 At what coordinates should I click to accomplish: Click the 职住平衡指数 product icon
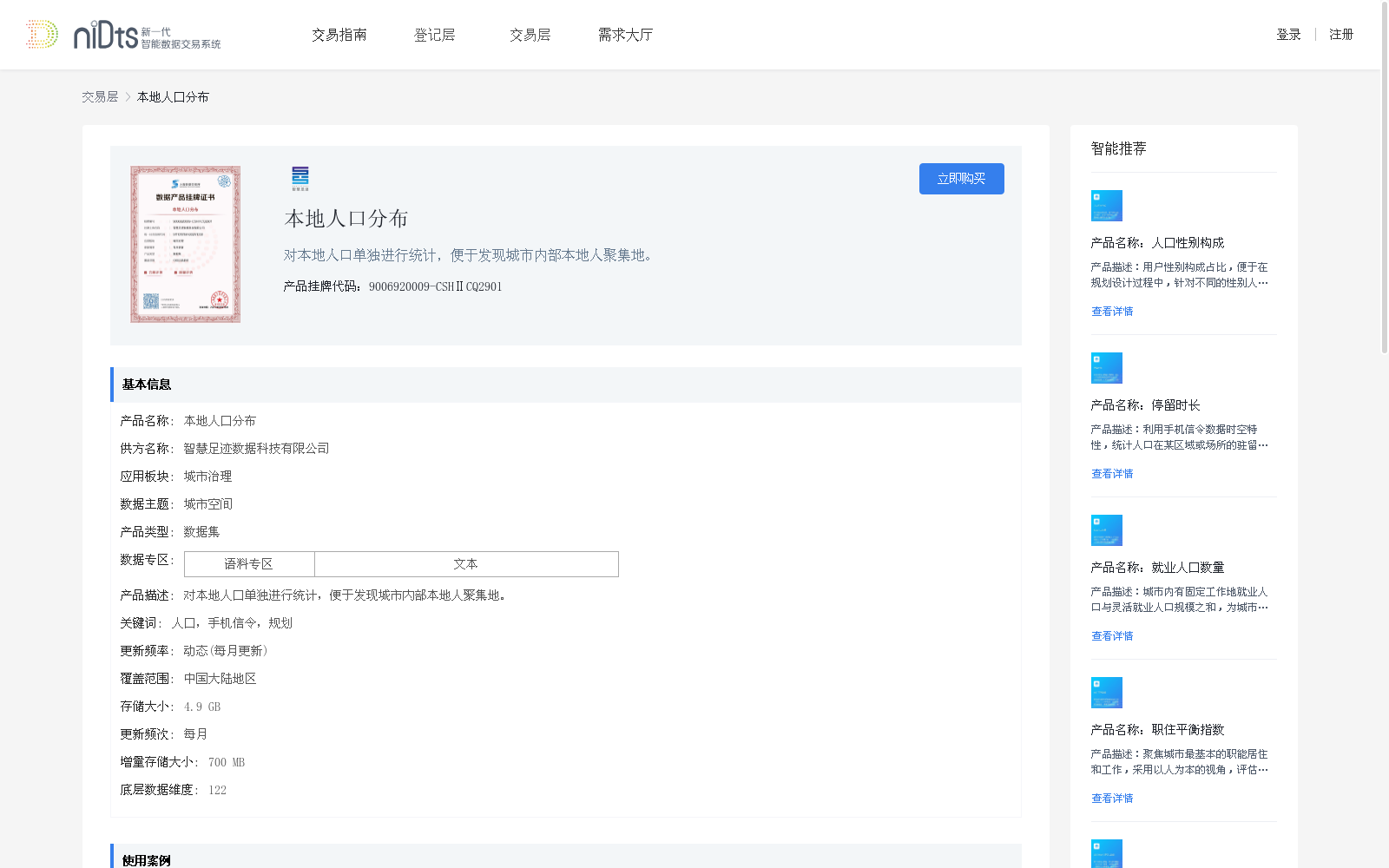coord(1107,693)
